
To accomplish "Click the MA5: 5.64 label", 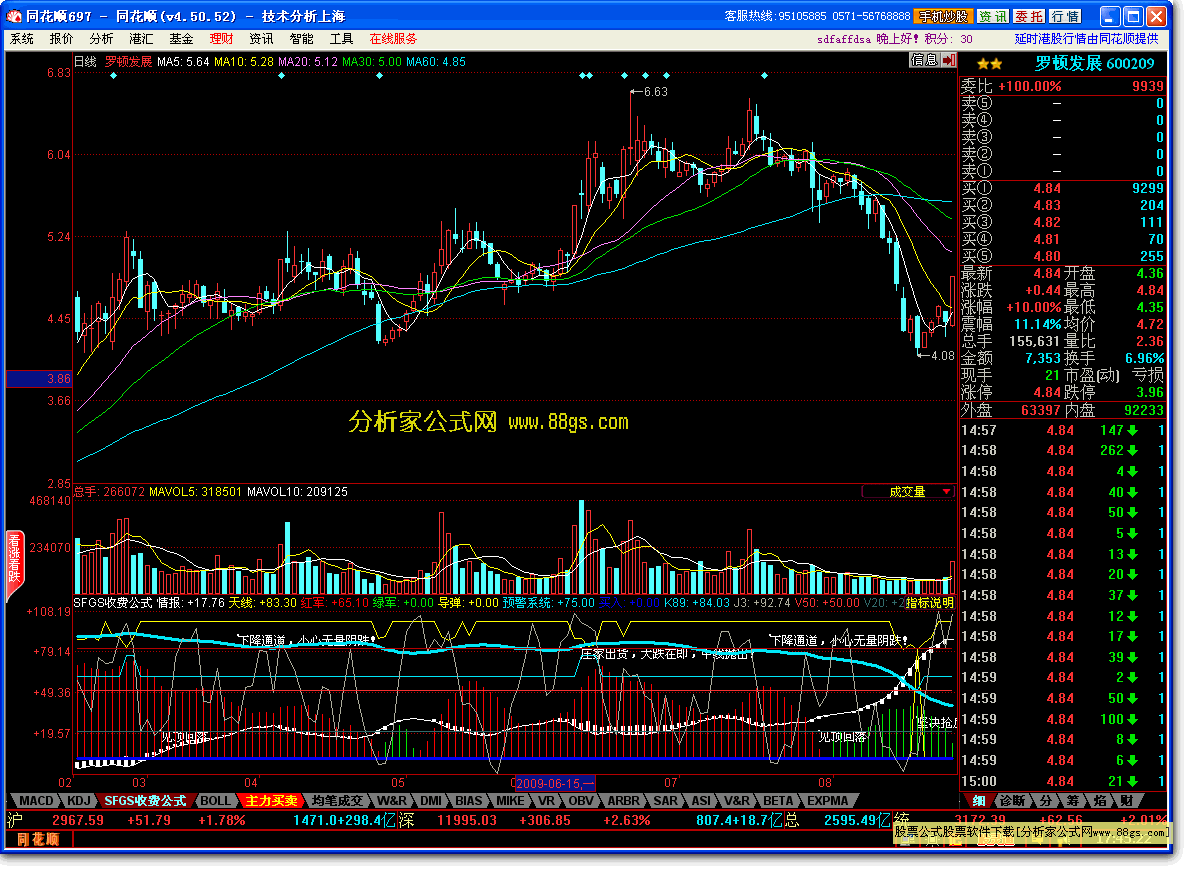I will pos(183,62).
